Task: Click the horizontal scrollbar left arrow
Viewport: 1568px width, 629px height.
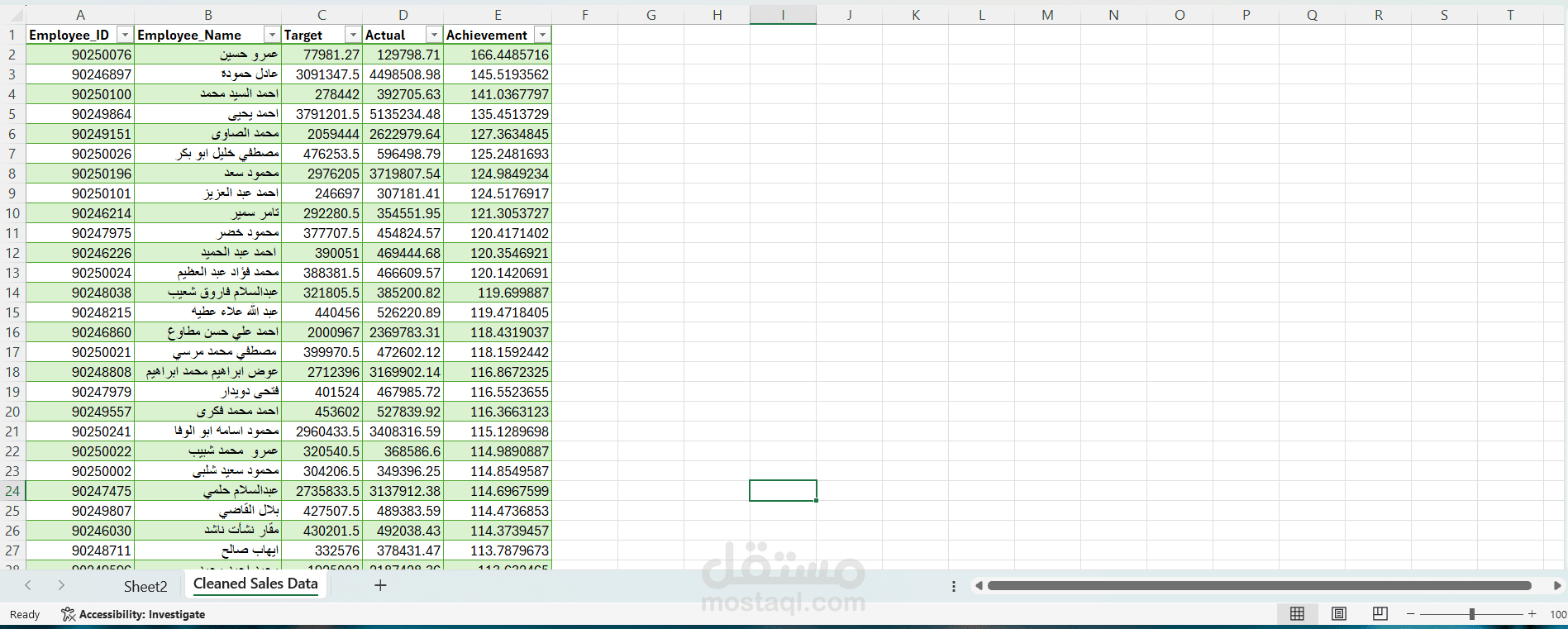Action: click(x=979, y=586)
